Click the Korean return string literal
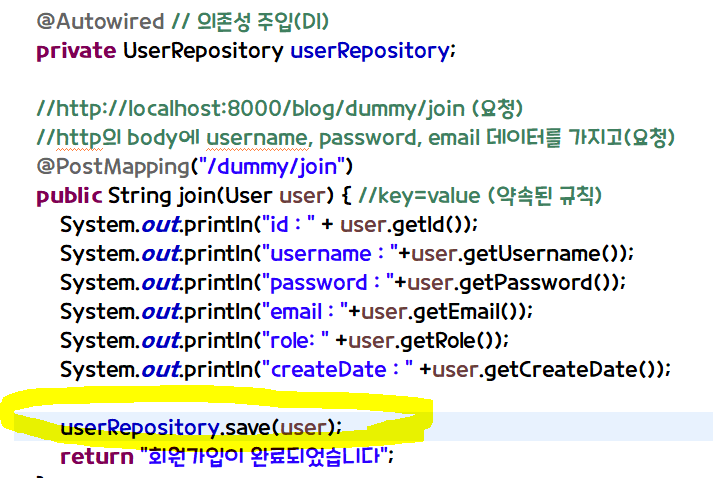 click(x=265, y=456)
